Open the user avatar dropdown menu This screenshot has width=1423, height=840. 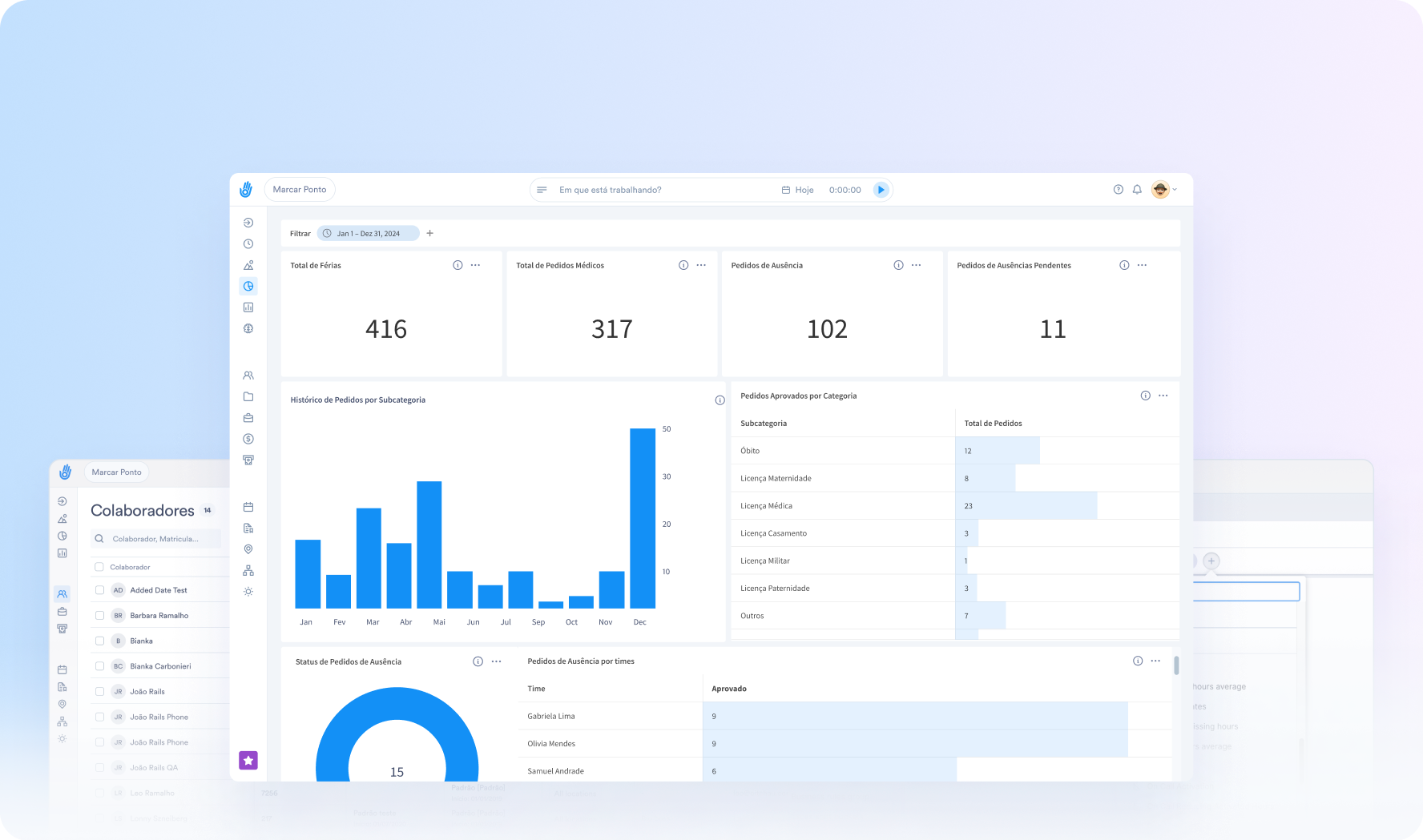pos(1164,190)
